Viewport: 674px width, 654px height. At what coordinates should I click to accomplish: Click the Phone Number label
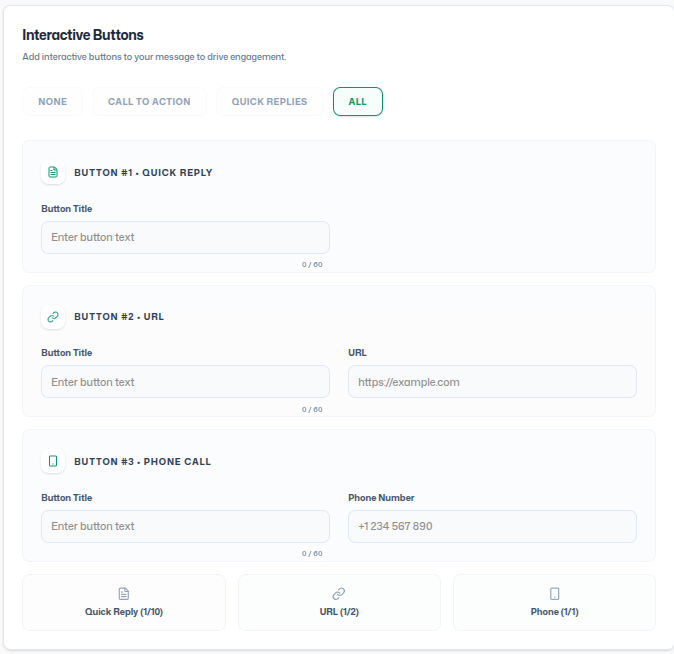381,497
